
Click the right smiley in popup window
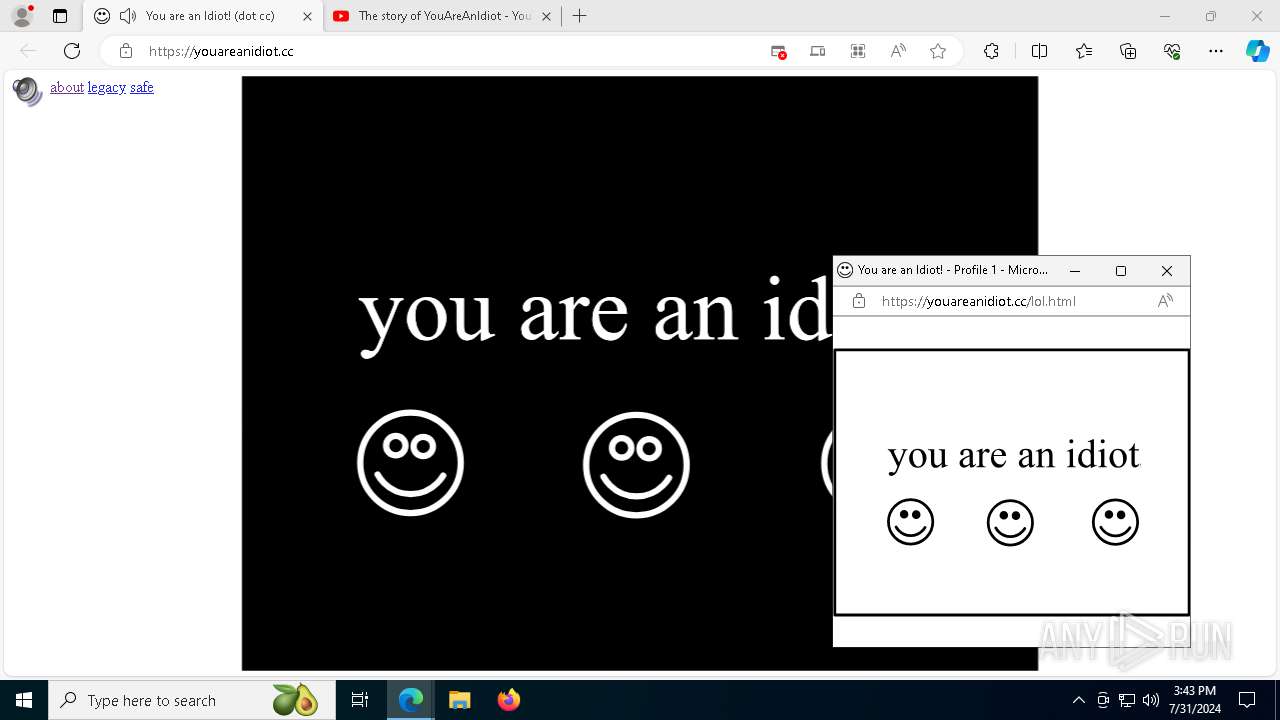point(1115,521)
